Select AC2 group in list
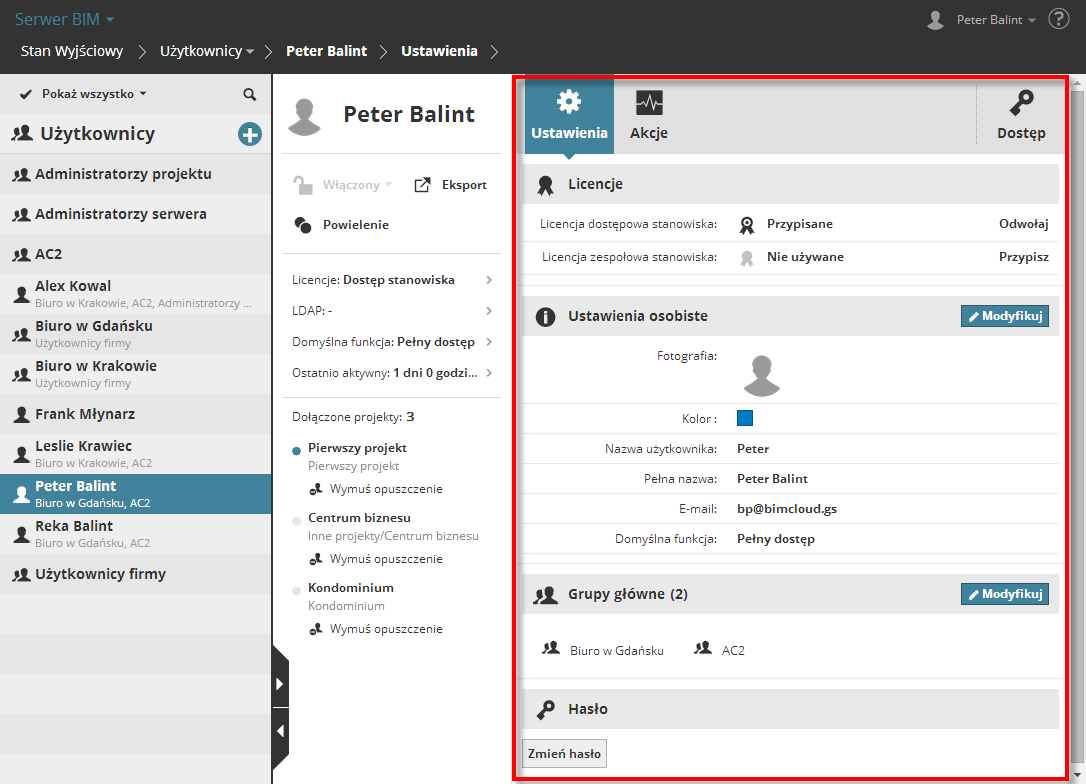Image resolution: width=1086 pixels, height=784 pixels. (136, 254)
